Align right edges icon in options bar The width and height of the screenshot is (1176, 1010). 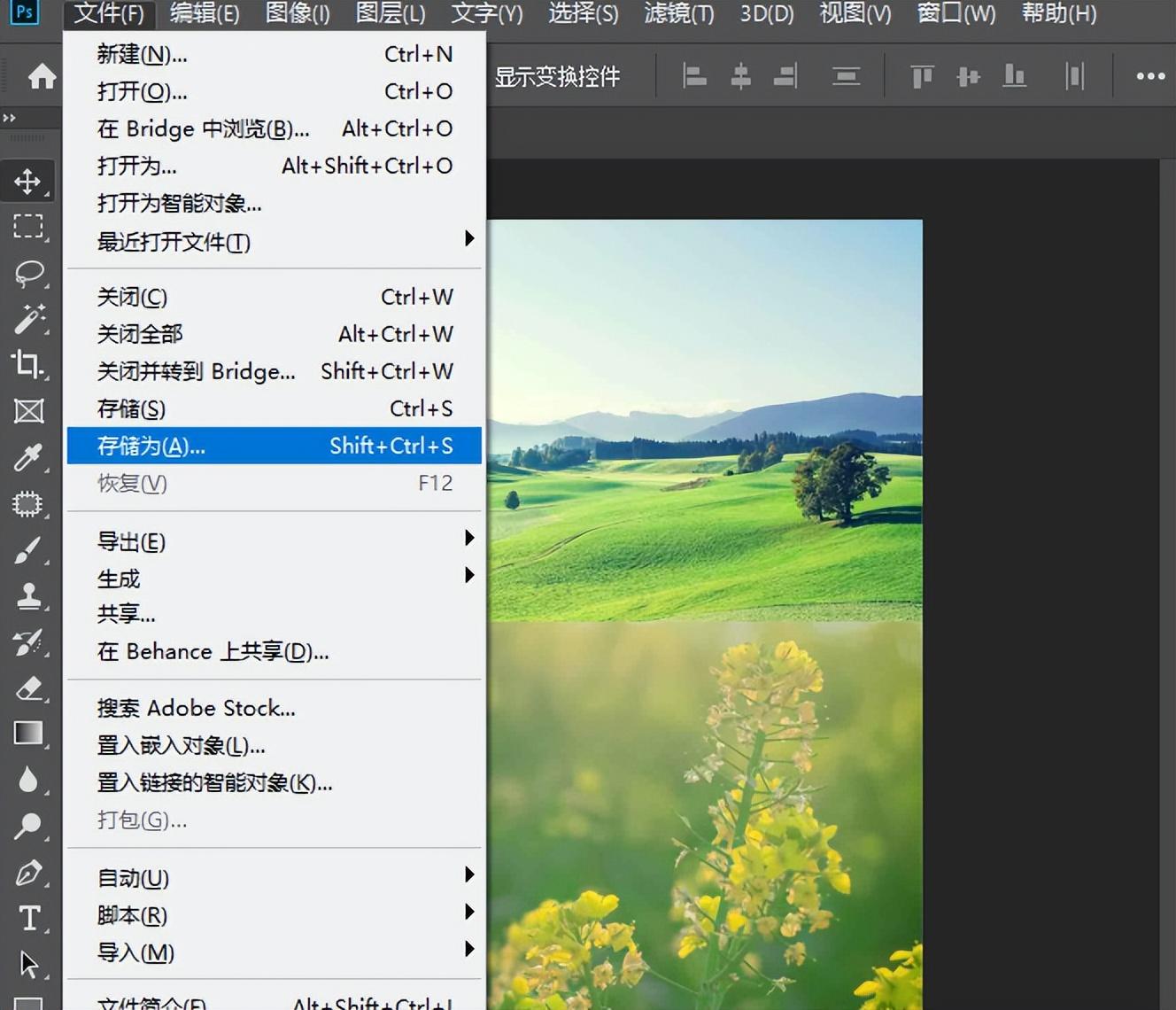pos(785,77)
